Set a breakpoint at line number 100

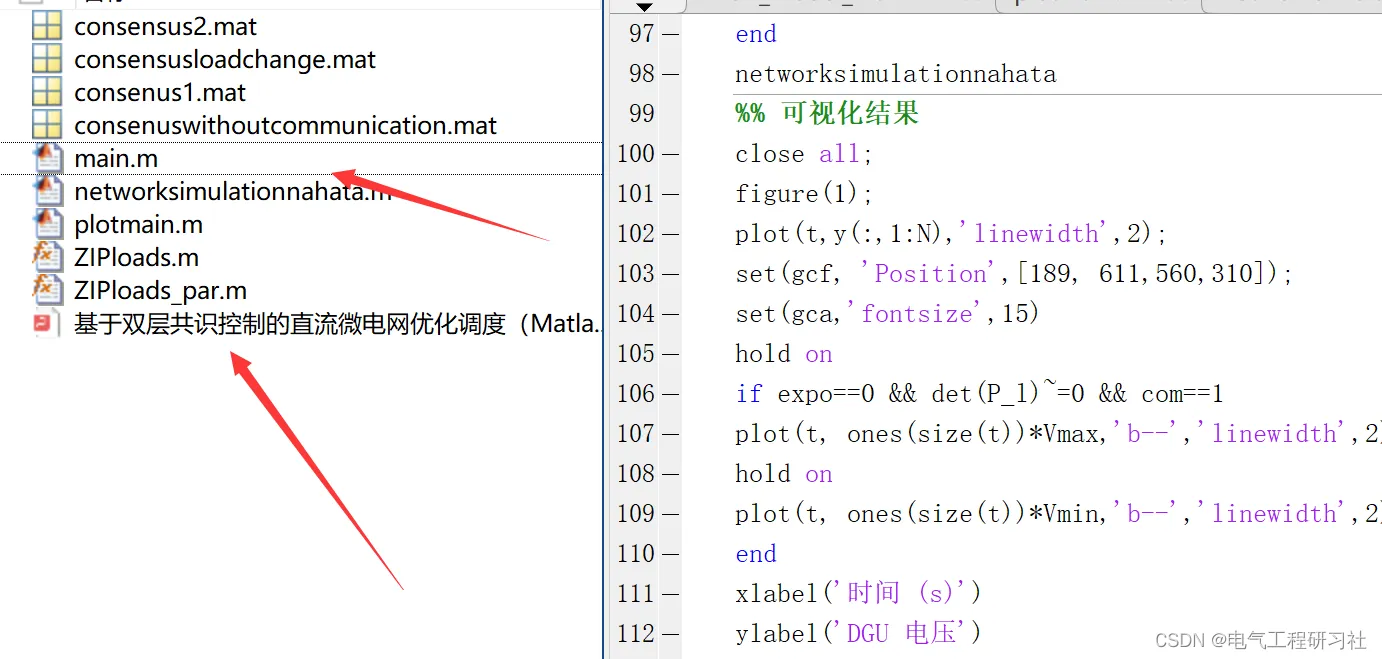(635, 154)
